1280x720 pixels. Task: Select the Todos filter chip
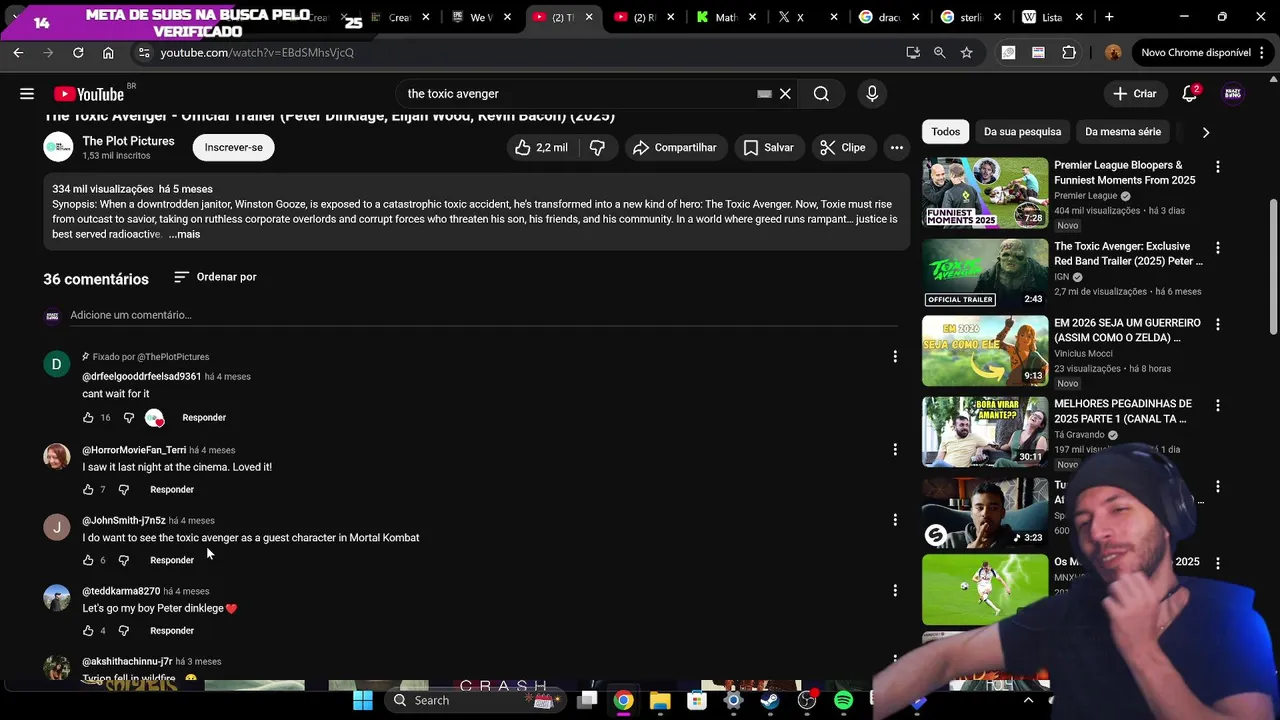point(945,132)
